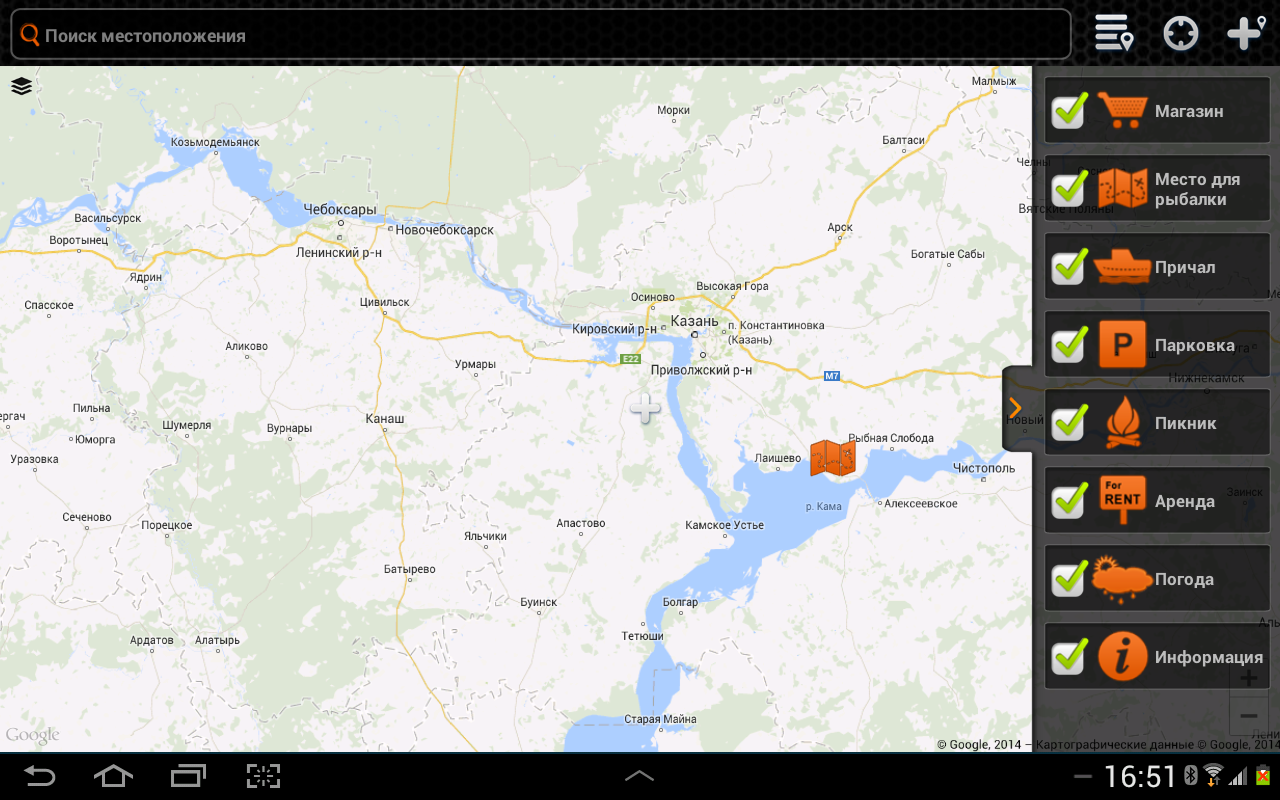
Task: Tap Арск label on map
Action: pyautogui.click(x=840, y=227)
